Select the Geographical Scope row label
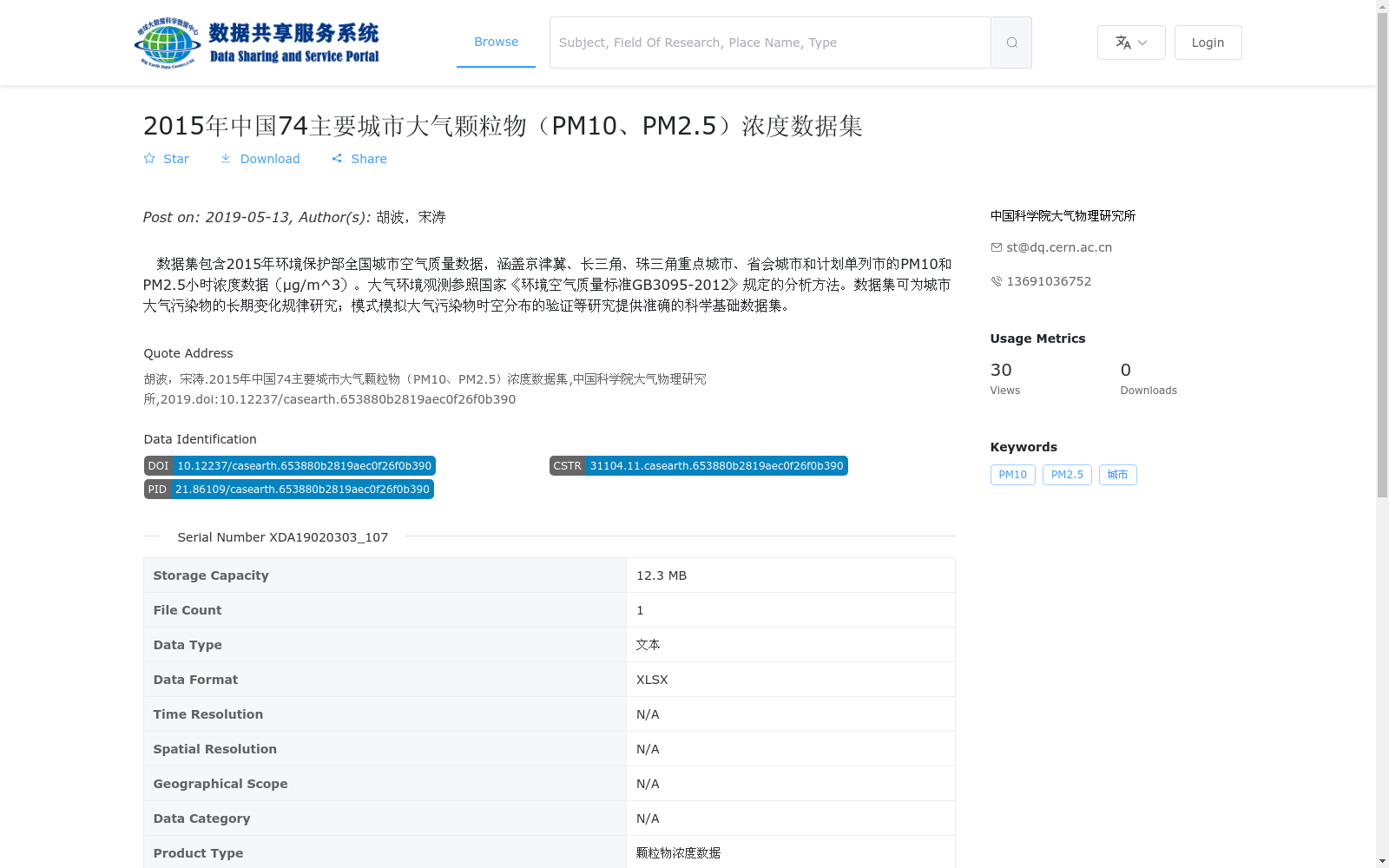The width and height of the screenshot is (1389, 868). point(221,784)
